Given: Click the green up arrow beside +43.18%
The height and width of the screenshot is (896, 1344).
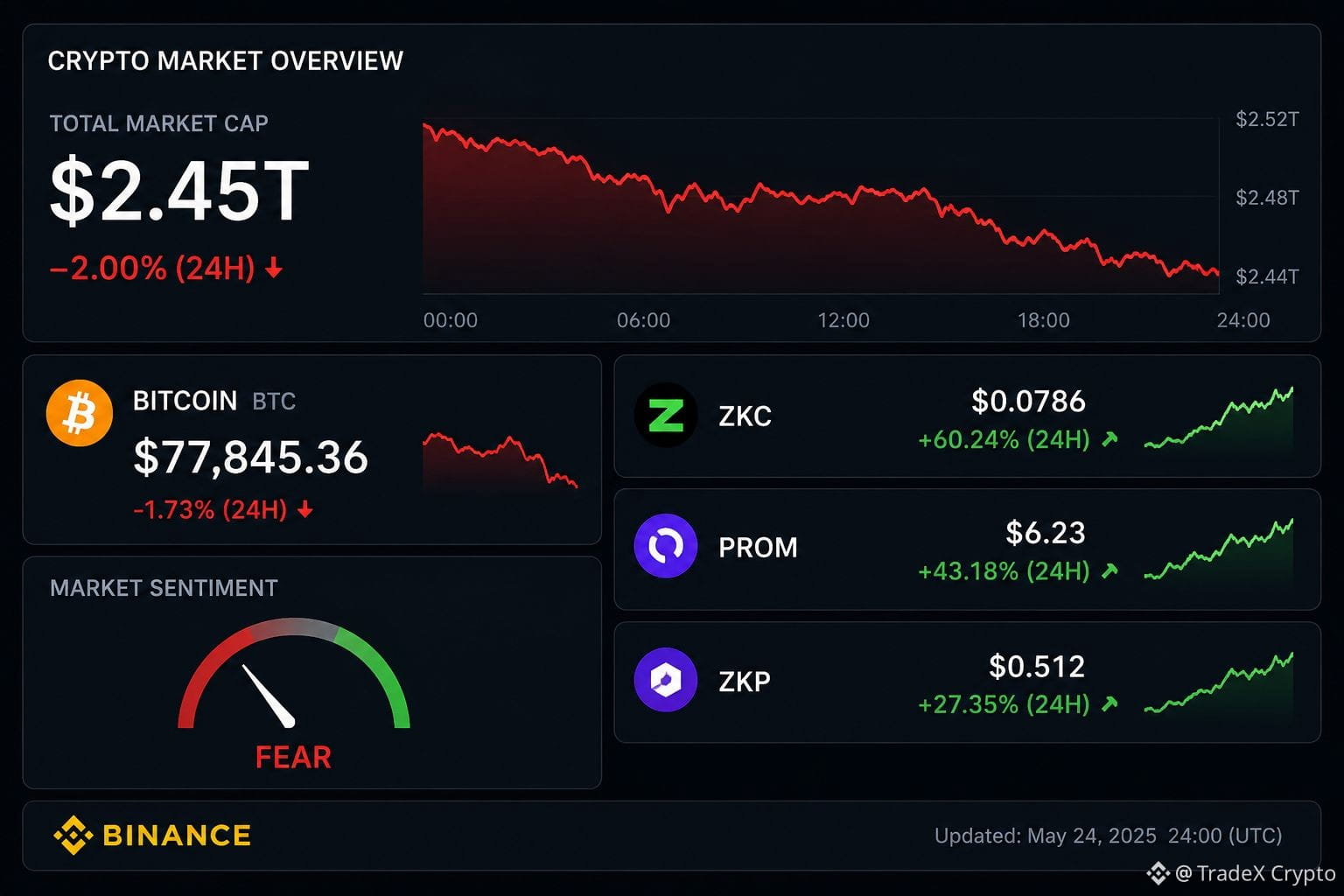Looking at the screenshot, I should coord(1109,571).
